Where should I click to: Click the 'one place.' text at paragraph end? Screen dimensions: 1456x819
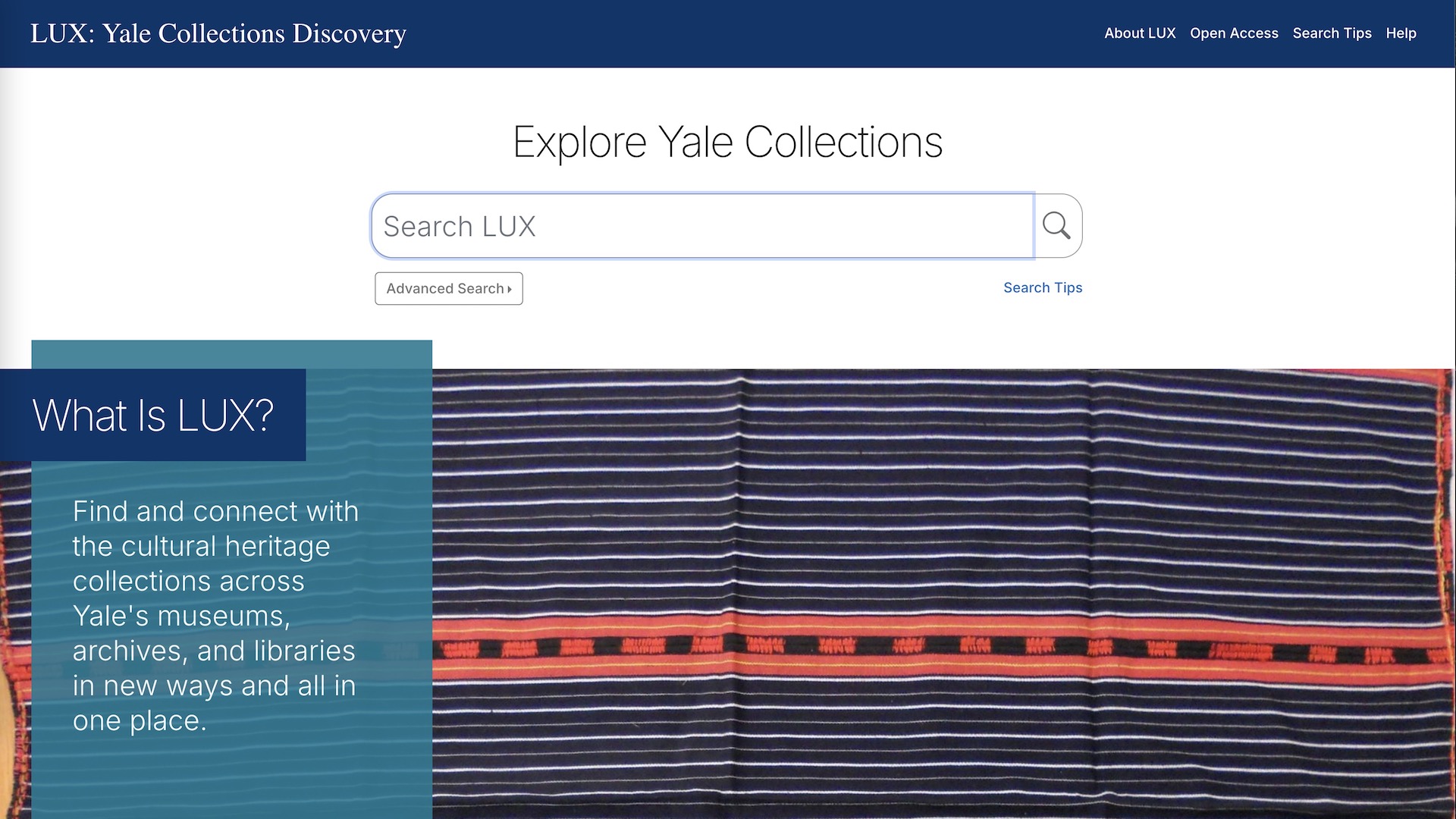click(140, 721)
